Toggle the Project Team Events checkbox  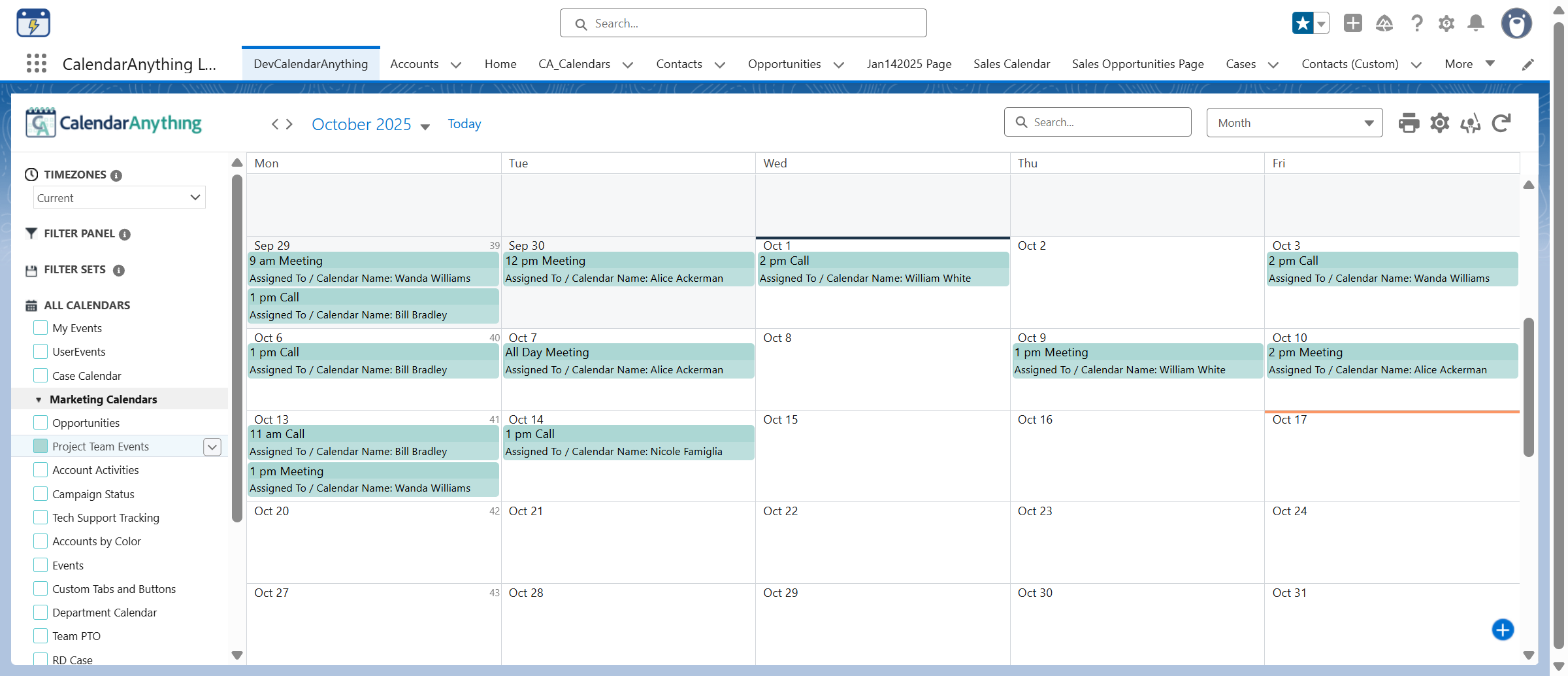point(41,447)
